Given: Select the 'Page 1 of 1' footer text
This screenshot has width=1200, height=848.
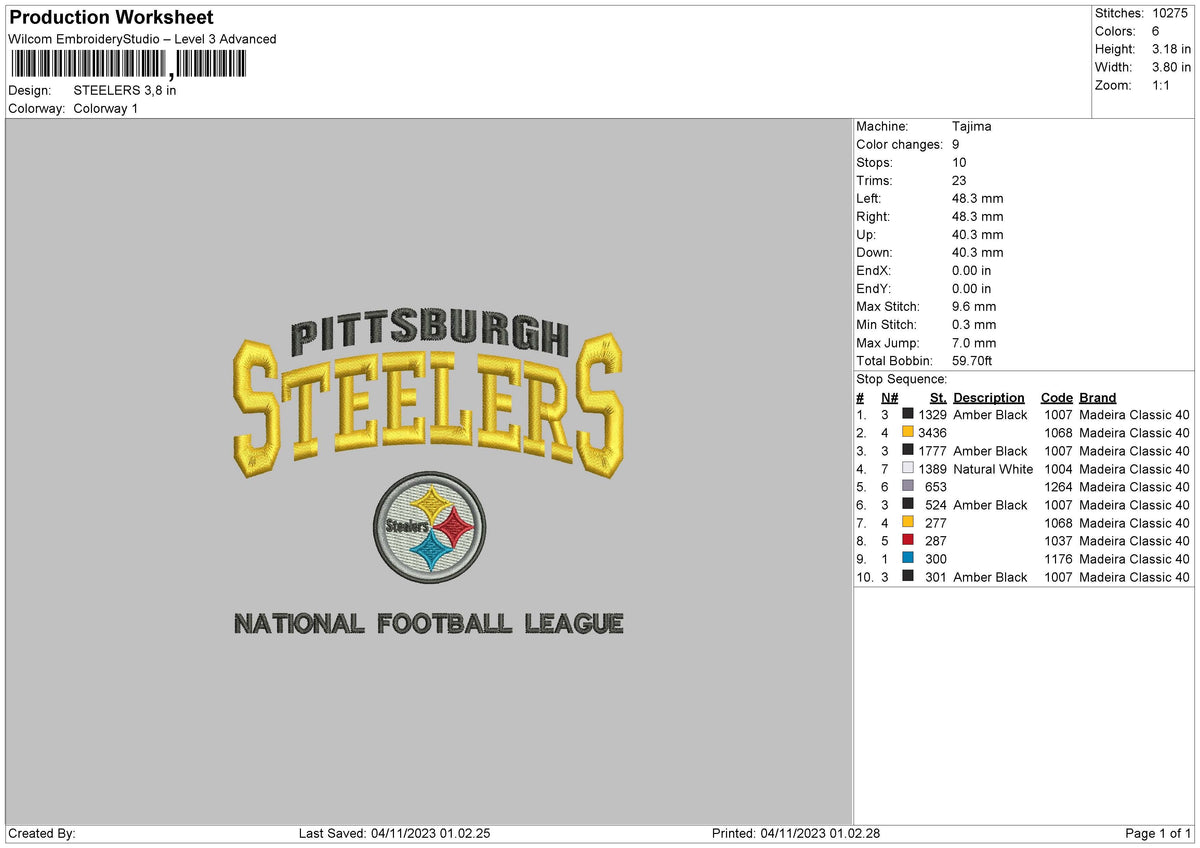Looking at the screenshot, I should pyautogui.click(x=1158, y=833).
